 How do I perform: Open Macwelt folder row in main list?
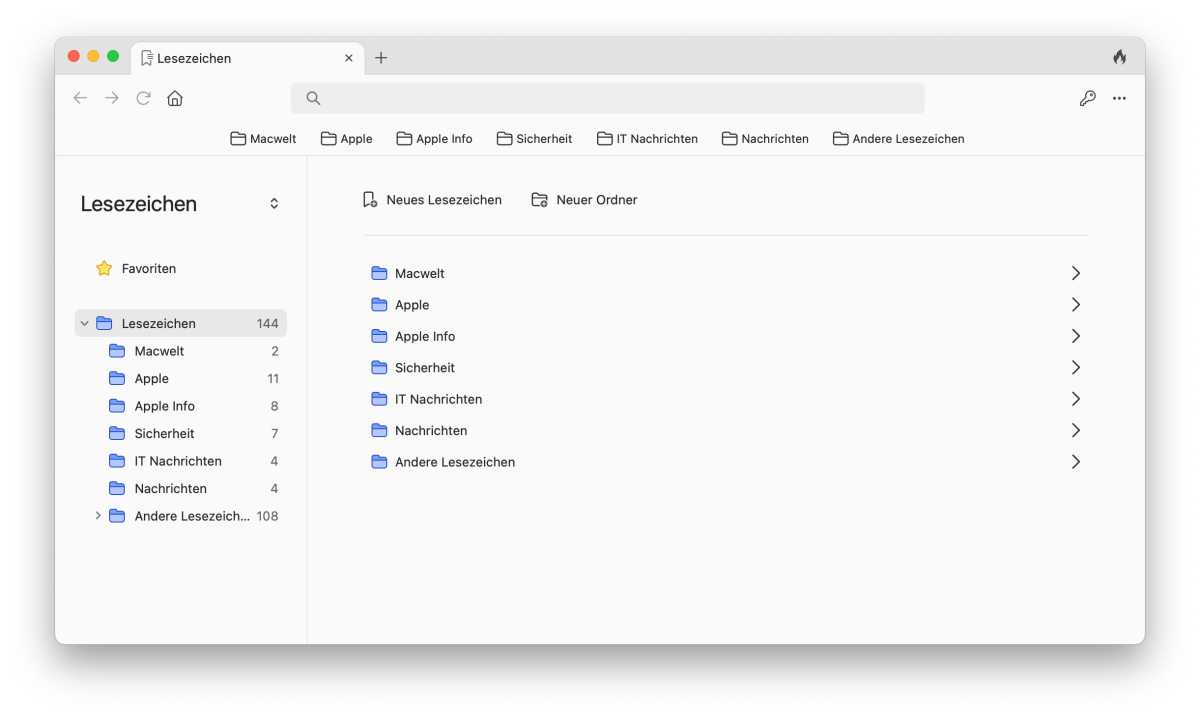726,273
